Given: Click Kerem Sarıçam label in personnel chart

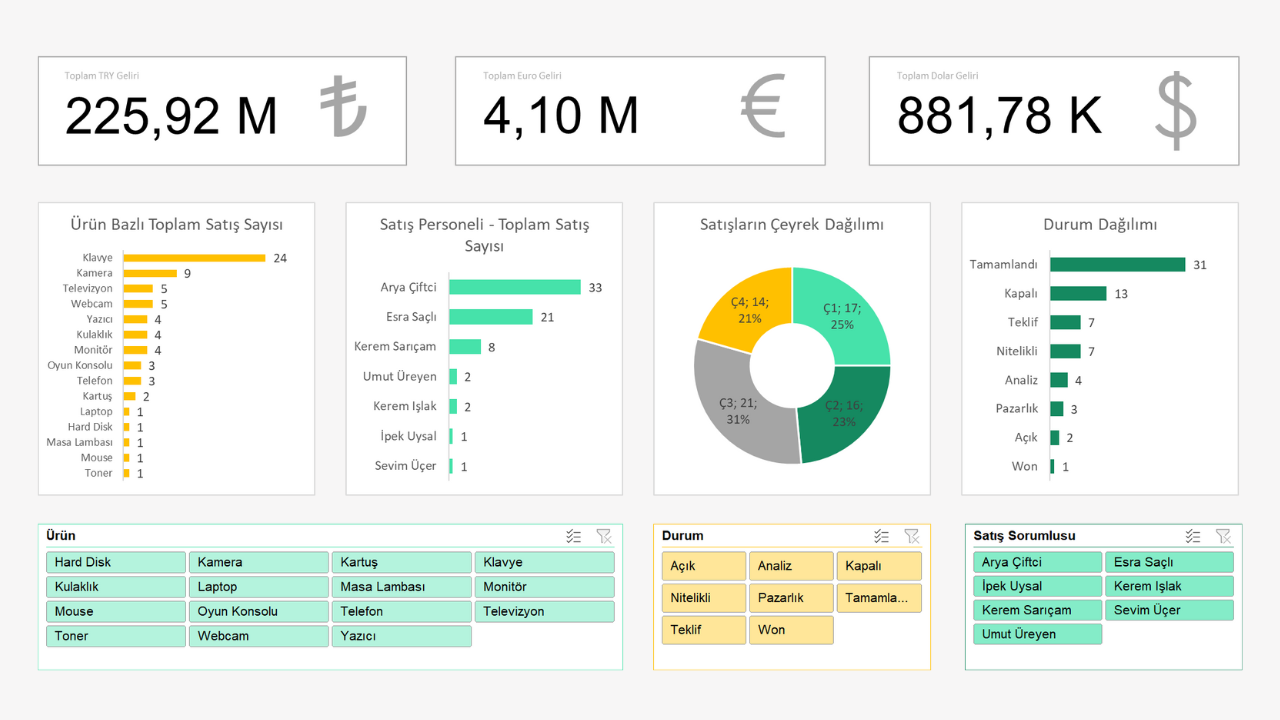Looking at the screenshot, I should tap(395, 347).
